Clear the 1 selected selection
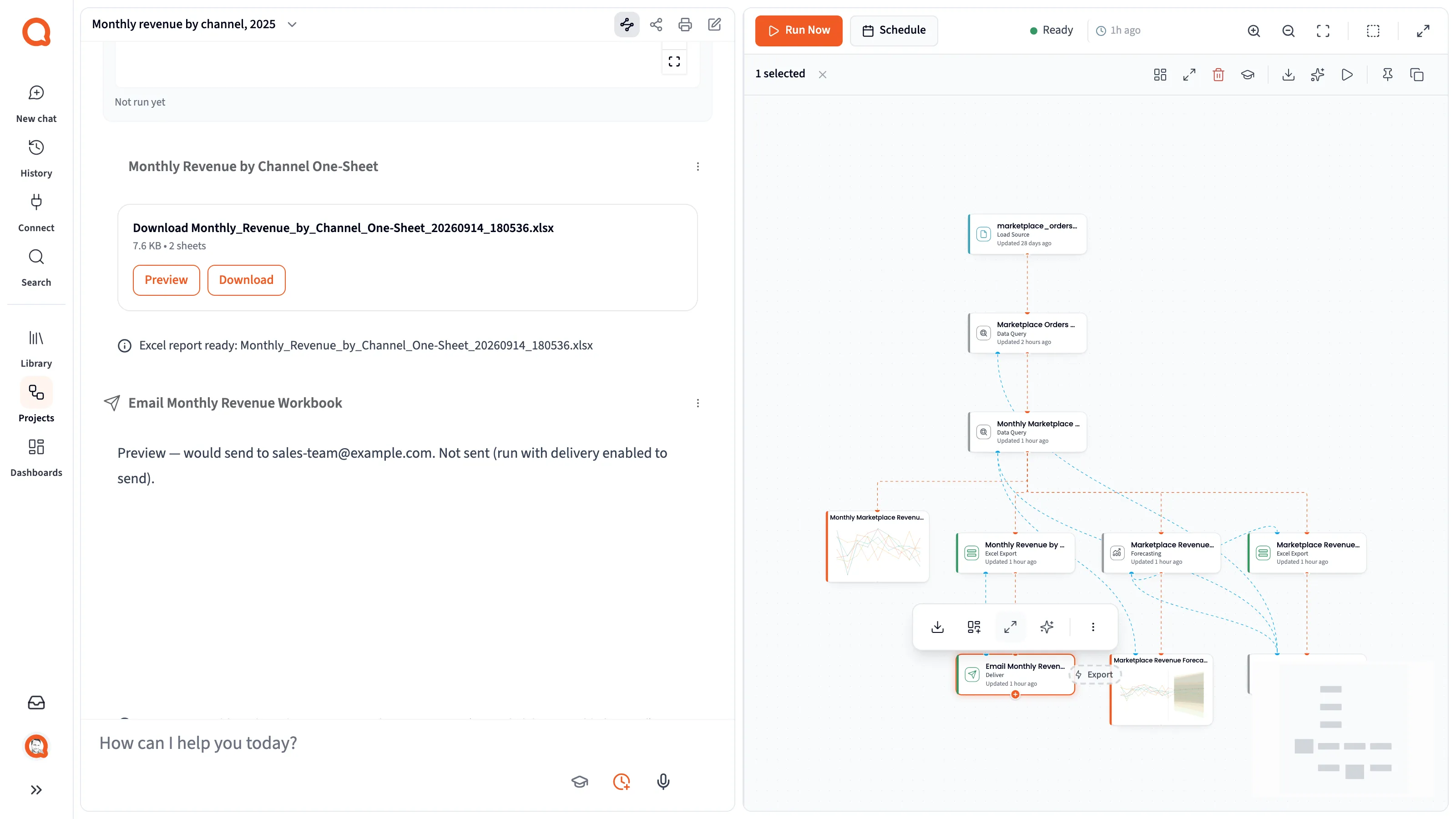 (822, 75)
